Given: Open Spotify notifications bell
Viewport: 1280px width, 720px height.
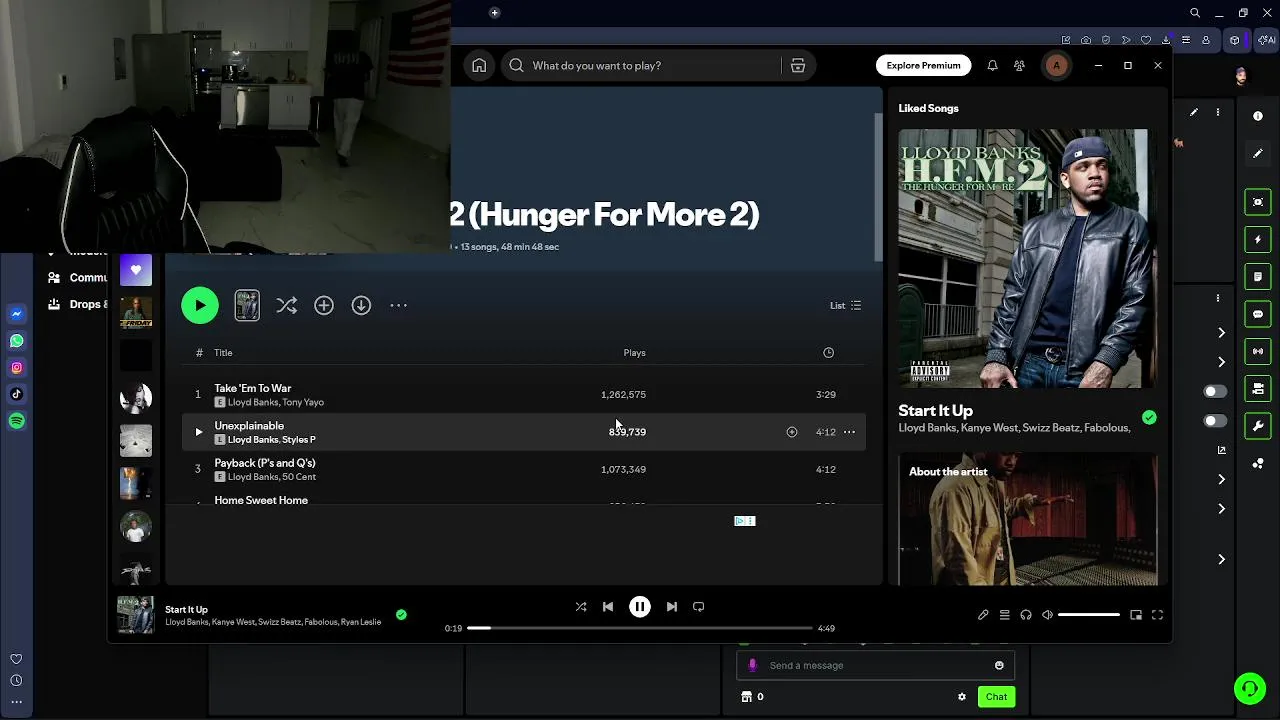Looking at the screenshot, I should point(992,65).
